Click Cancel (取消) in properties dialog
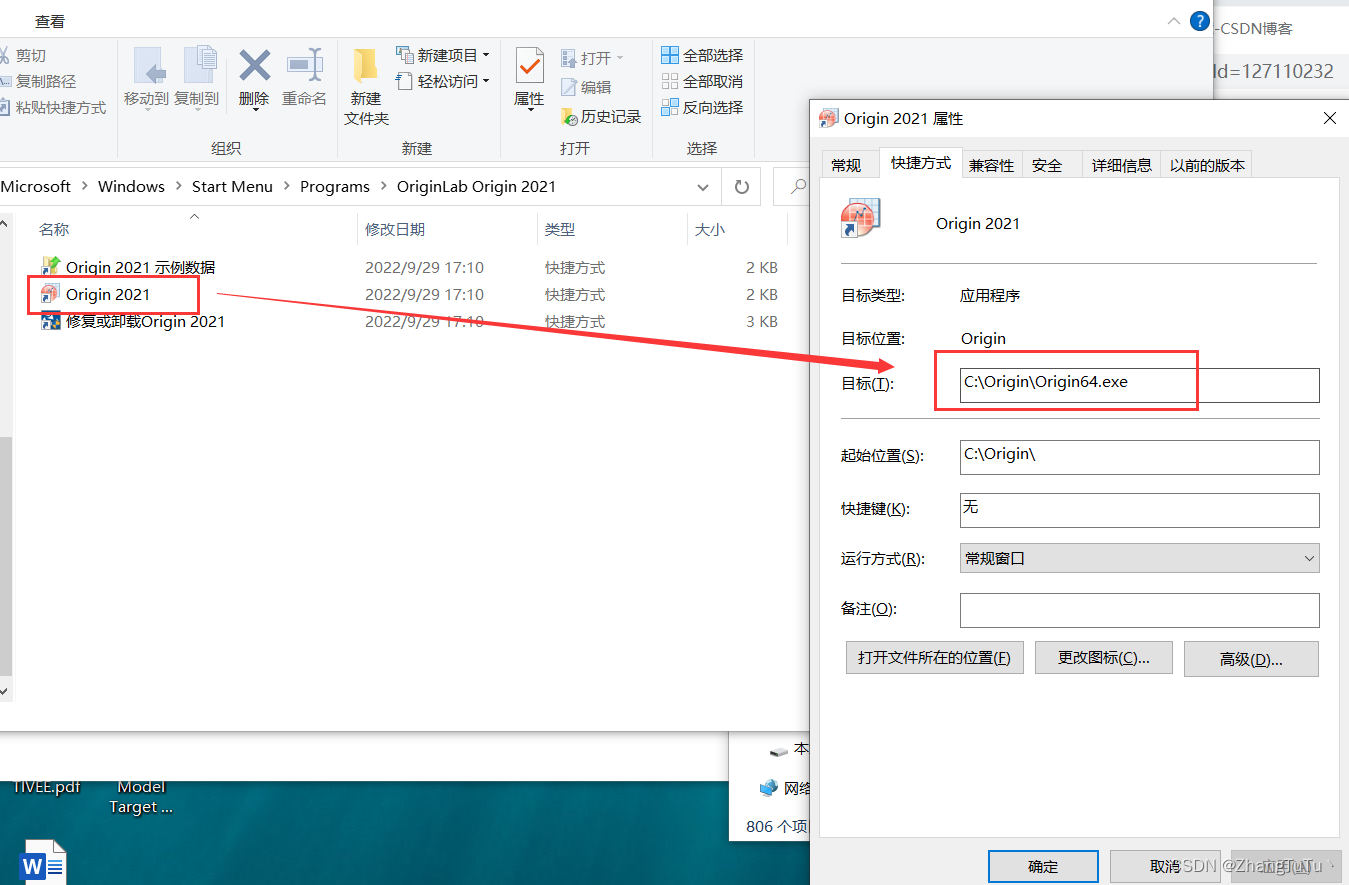1349x885 pixels. point(1165,866)
